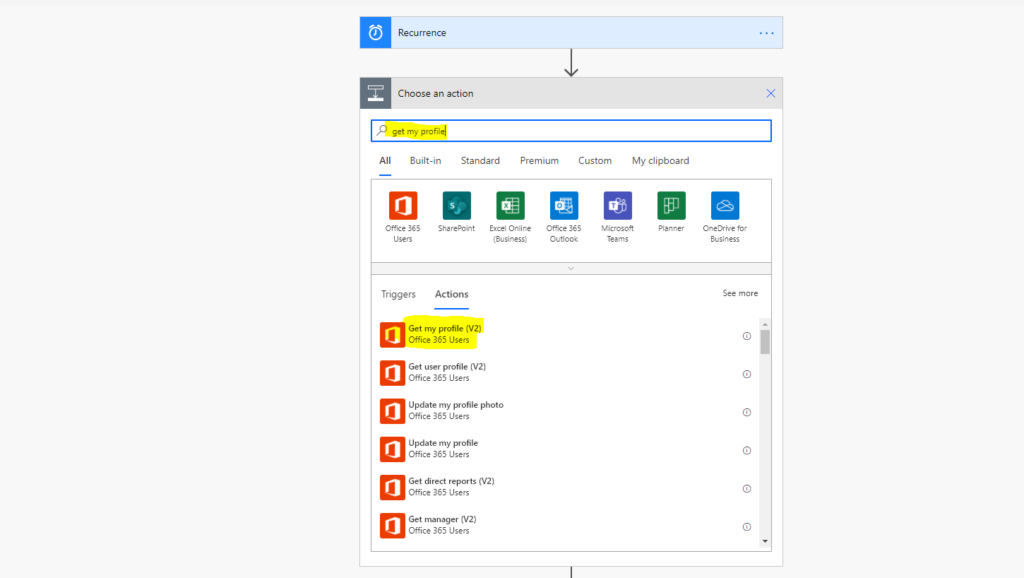Choose the Microsoft Teams connector
1024x578 pixels.
coord(617,217)
